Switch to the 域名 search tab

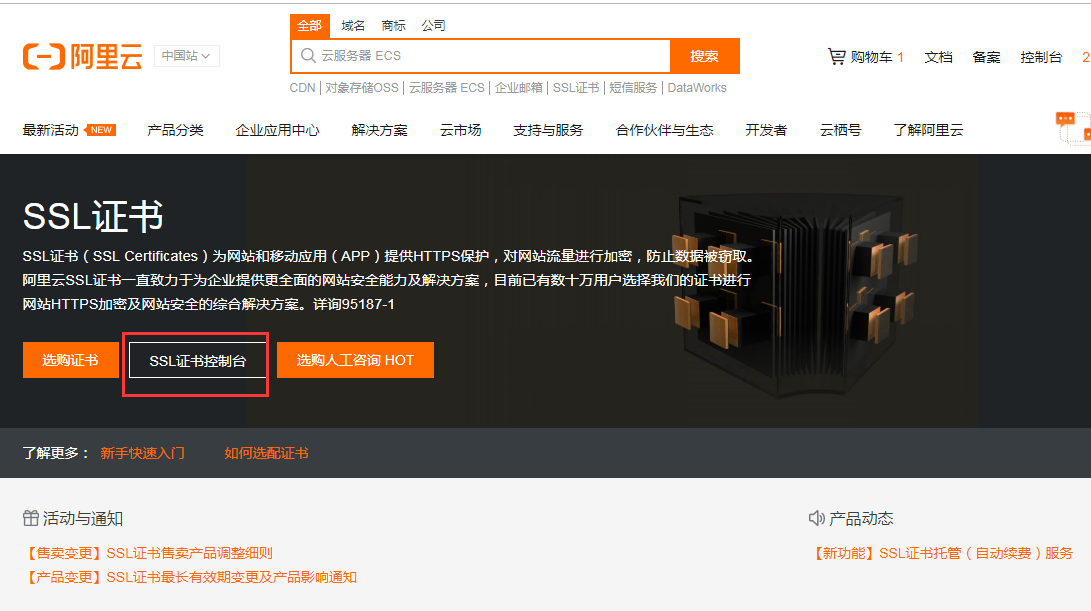tap(352, 25)
